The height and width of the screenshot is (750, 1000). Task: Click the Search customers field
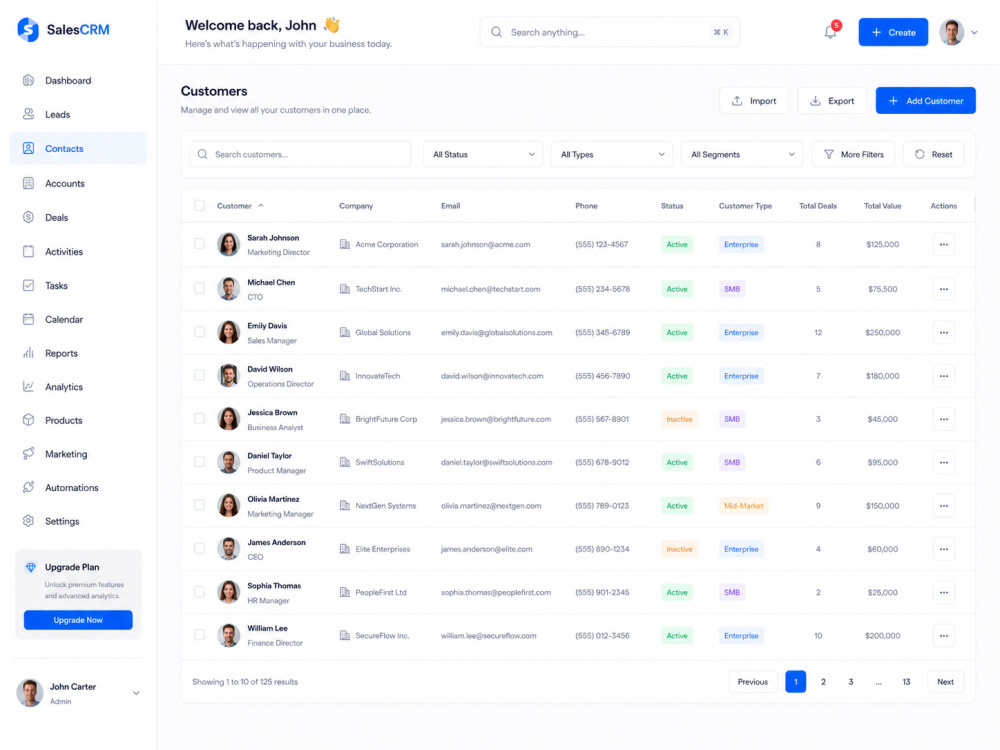(300, 154)
